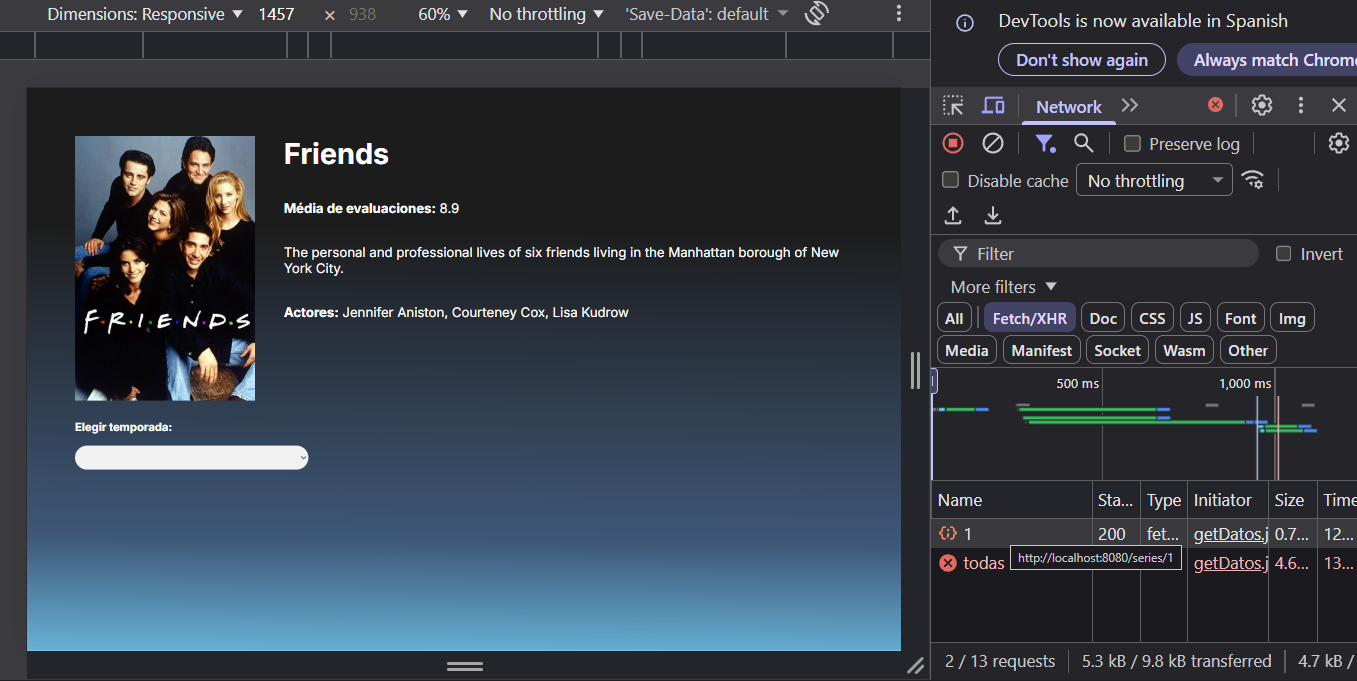Select the request named 1
The image size is (1357, 681).
1144,534
